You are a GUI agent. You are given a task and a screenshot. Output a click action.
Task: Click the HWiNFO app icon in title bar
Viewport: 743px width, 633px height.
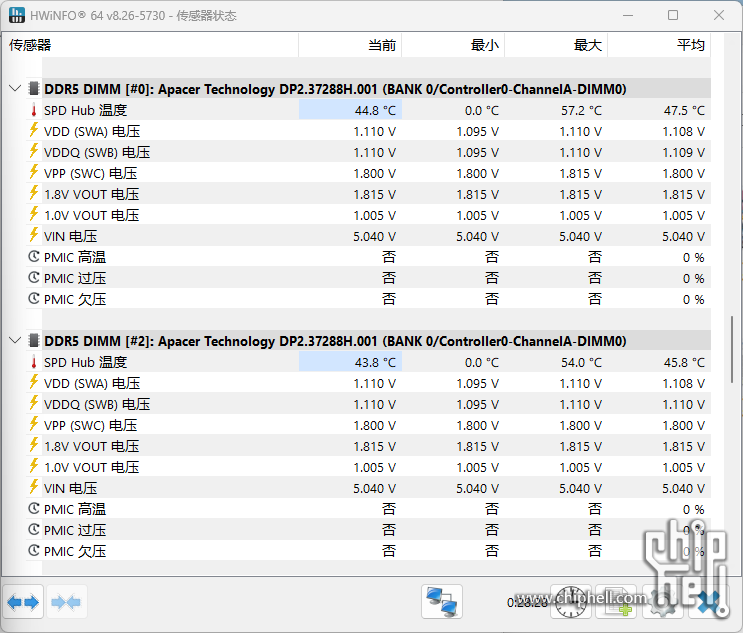pos(17,15)
